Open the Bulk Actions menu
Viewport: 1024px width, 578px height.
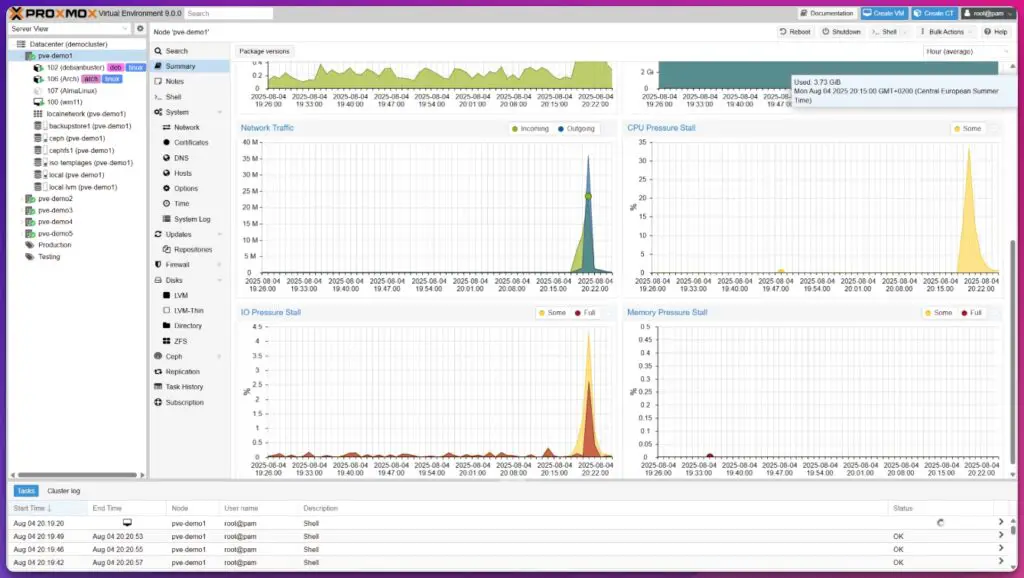(x=944, y=31)
